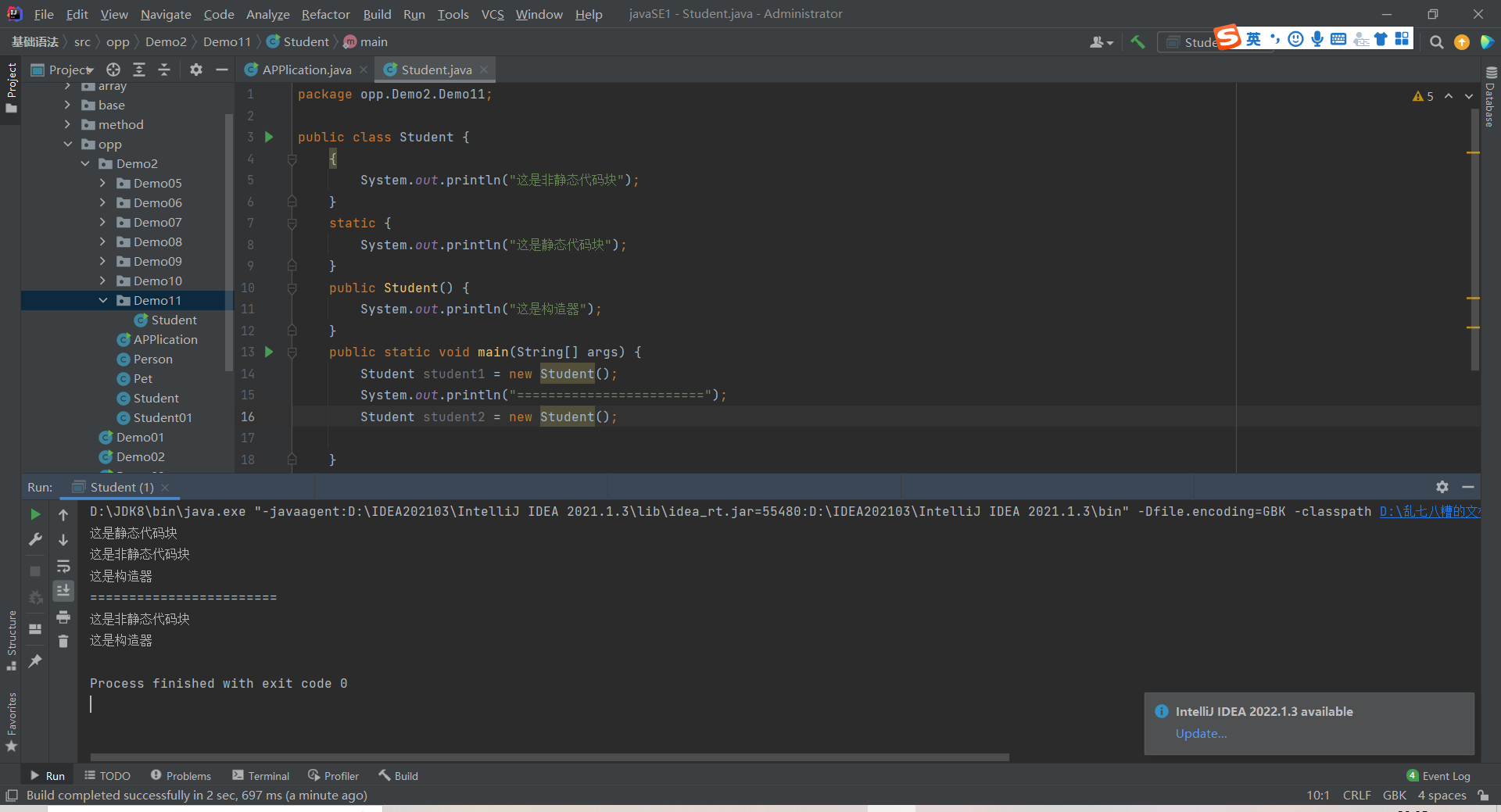Toggle read-only lock icon in status bar
This screenshot has width=1501, height=812.
[x=1483, y=796]
